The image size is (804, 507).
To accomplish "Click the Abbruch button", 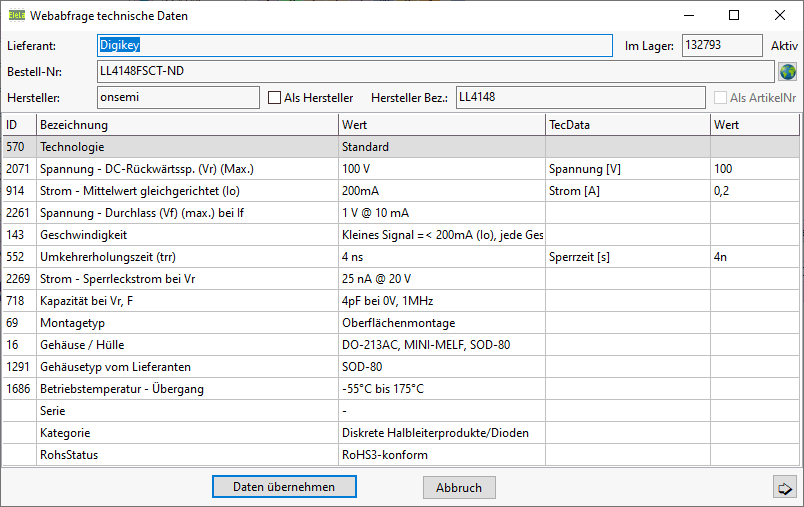I will click(x=459, y=488).
